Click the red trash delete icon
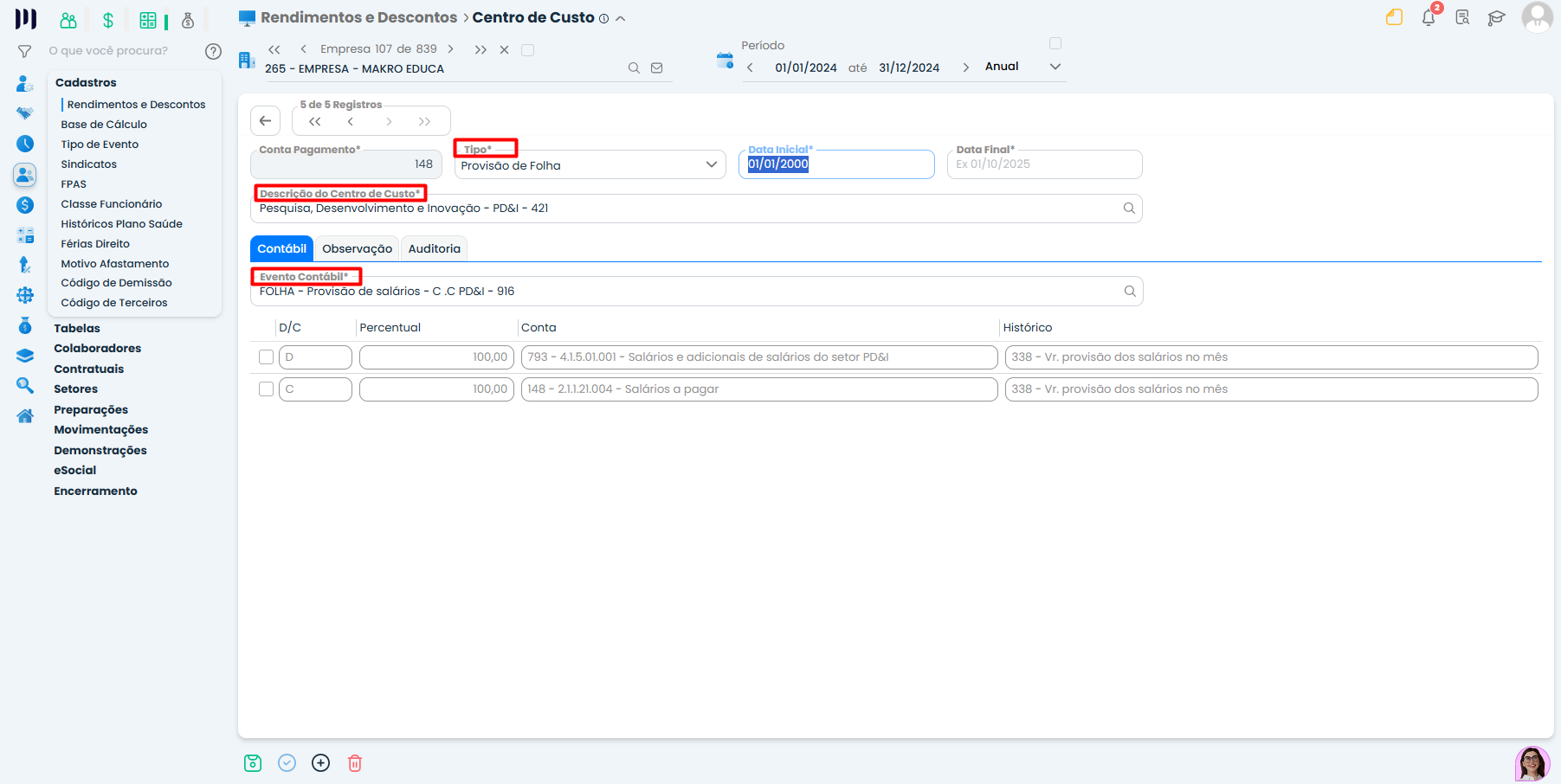Viewport: 1561px width, 784px height. click(x=355, y=762)
